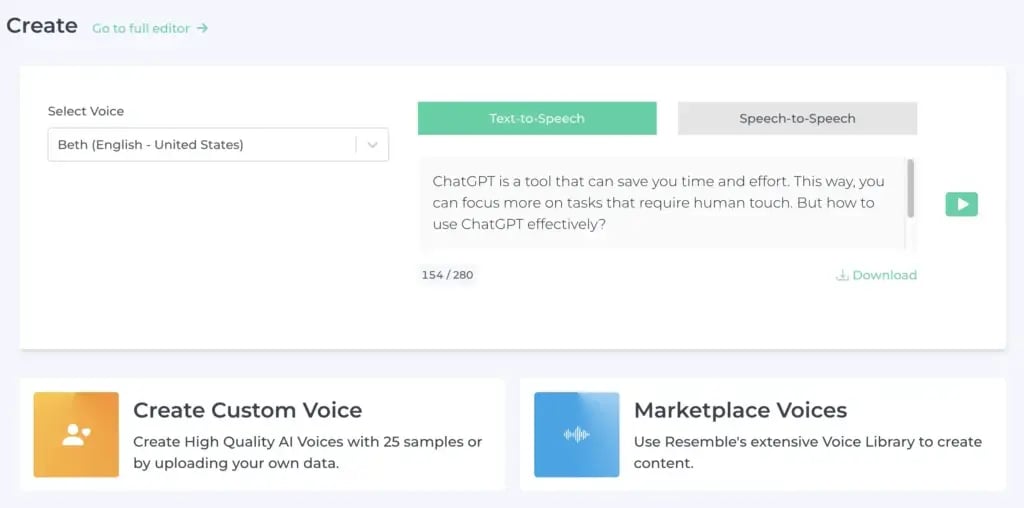Image resolution: width=1024 pixels, height=508 pixels.
Task: Click inside the ChatGPT text input area
Action: click(660, 203)
